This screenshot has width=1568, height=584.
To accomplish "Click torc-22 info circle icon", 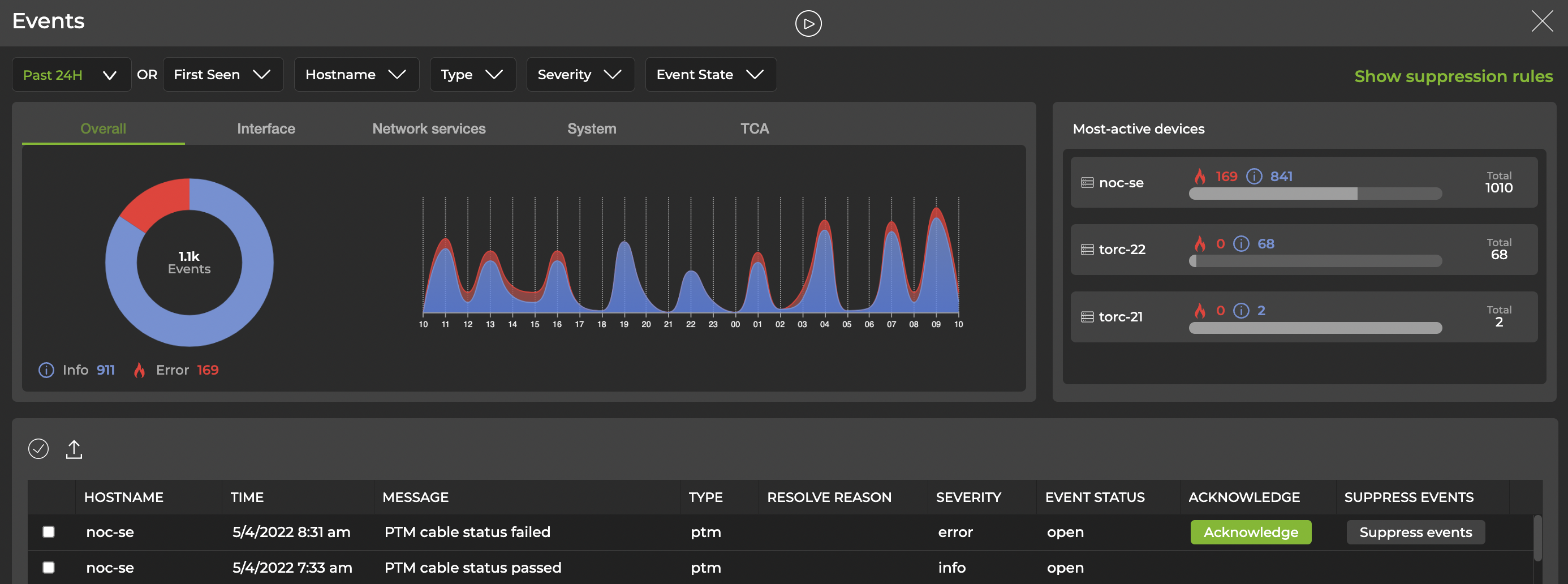I will [1241, 243].
